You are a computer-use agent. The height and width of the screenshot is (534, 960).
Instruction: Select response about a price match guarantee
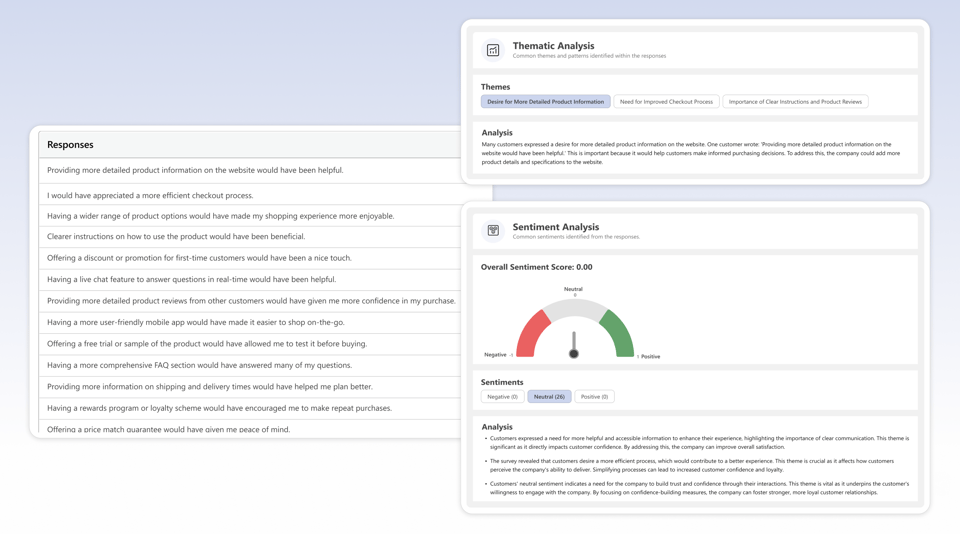tap(250, 428)
